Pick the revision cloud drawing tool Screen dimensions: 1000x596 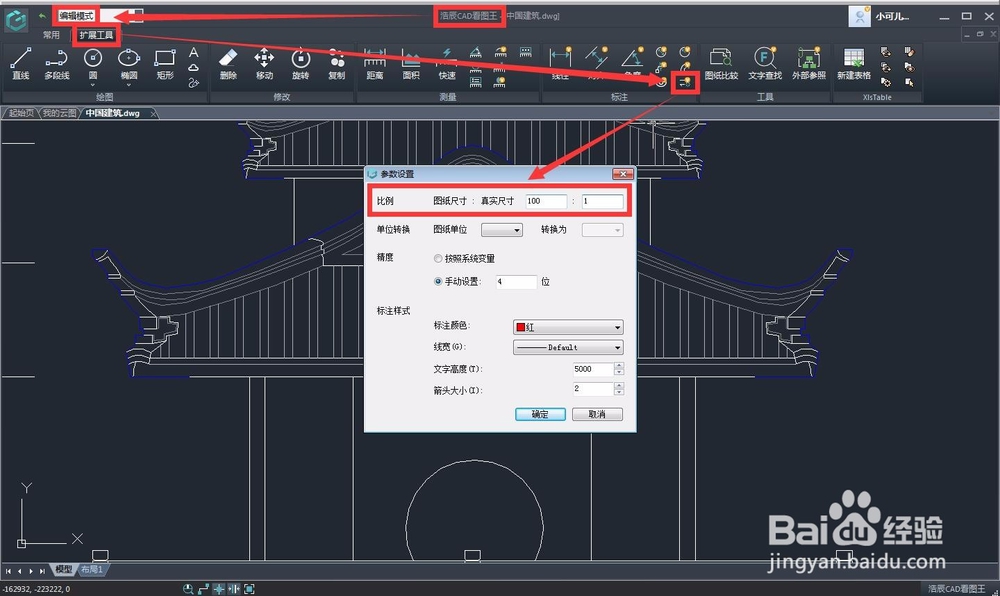(x=194, y=68)
